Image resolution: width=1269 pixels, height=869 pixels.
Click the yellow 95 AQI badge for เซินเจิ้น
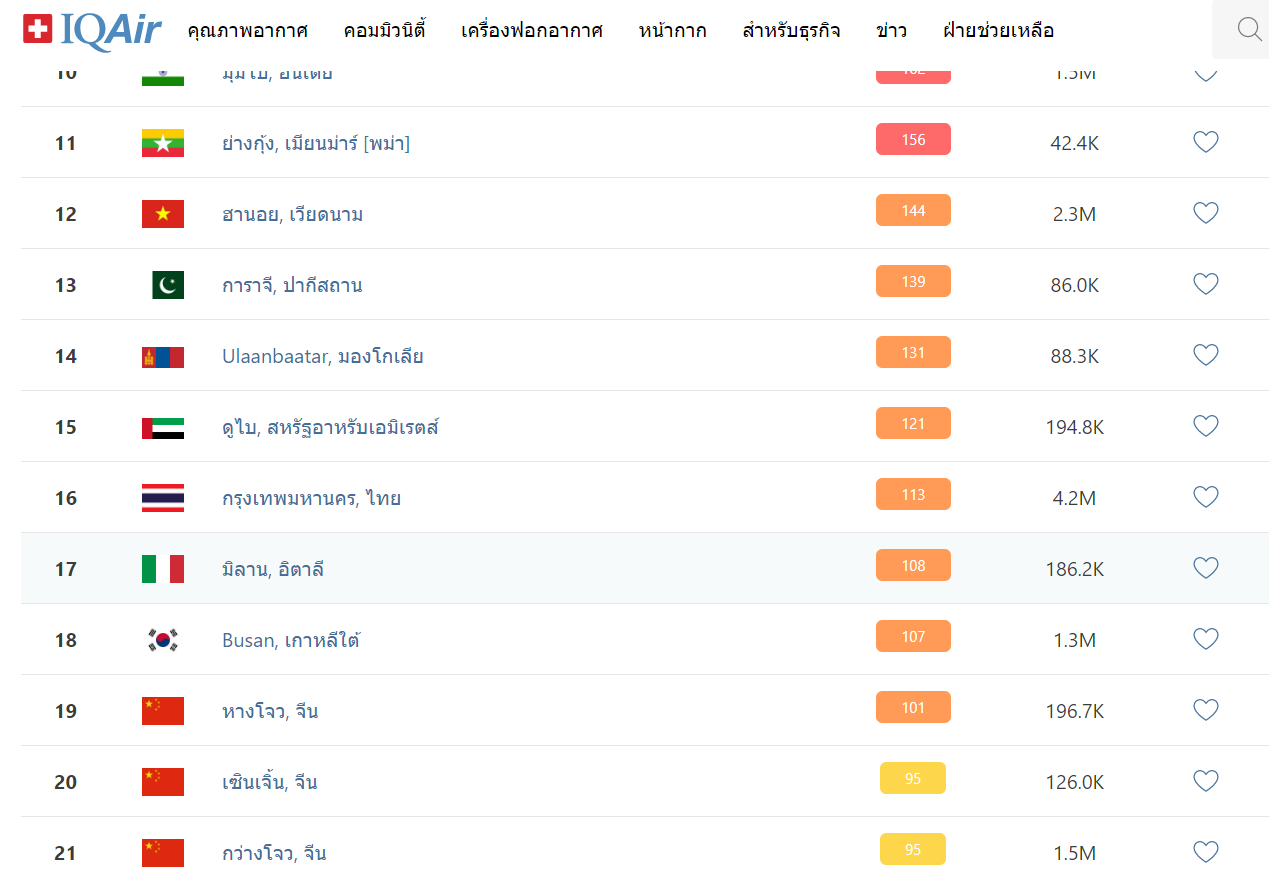pyautogui.click(x=912, y=778)
